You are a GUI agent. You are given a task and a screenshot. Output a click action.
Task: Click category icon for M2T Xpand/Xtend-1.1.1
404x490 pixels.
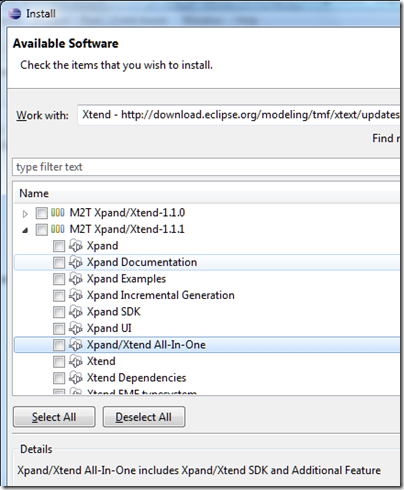pyautogui.click(x=58, y=229)
